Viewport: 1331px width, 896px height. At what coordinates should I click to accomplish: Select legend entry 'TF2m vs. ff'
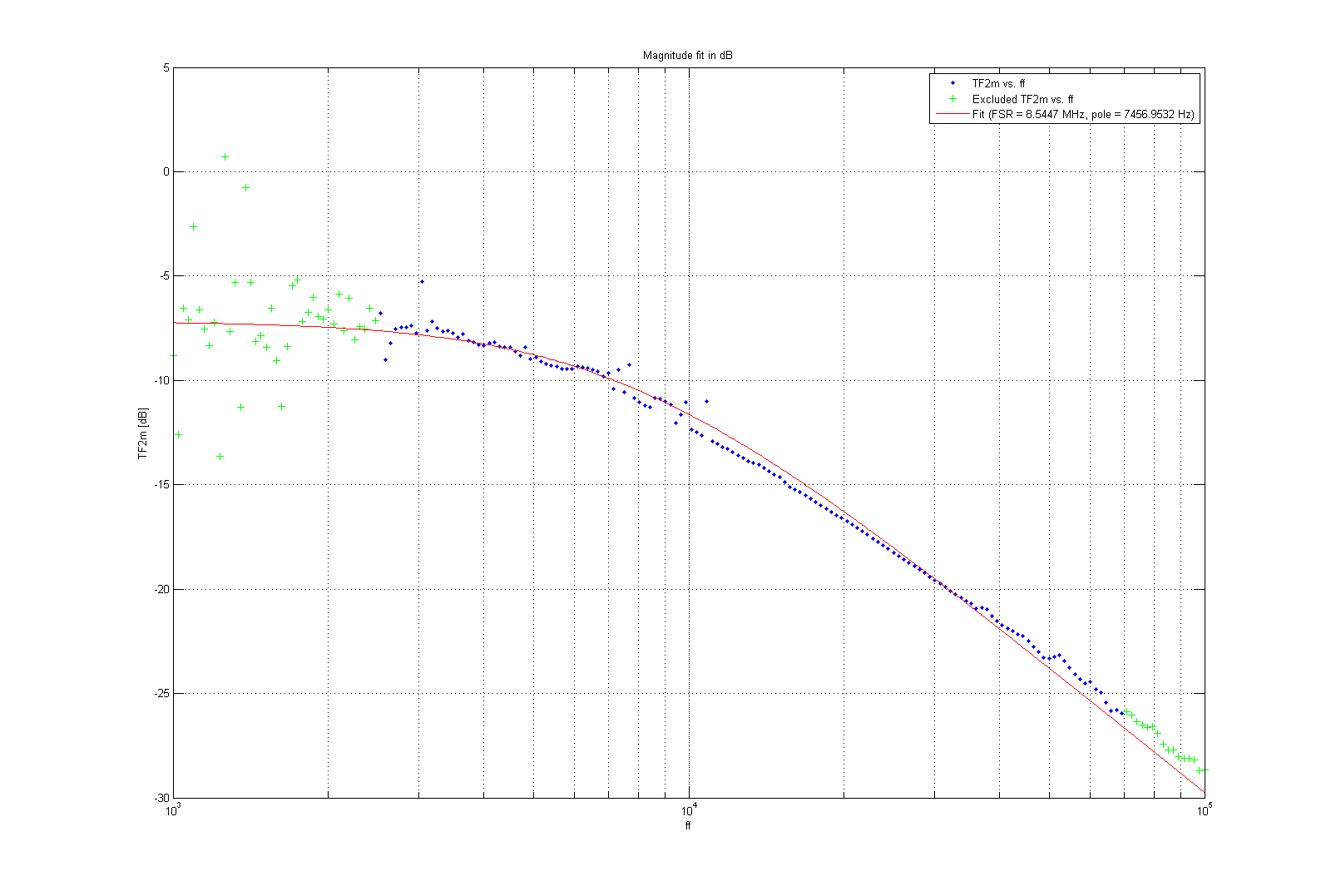pyautogui.click(x=998, y=84)
